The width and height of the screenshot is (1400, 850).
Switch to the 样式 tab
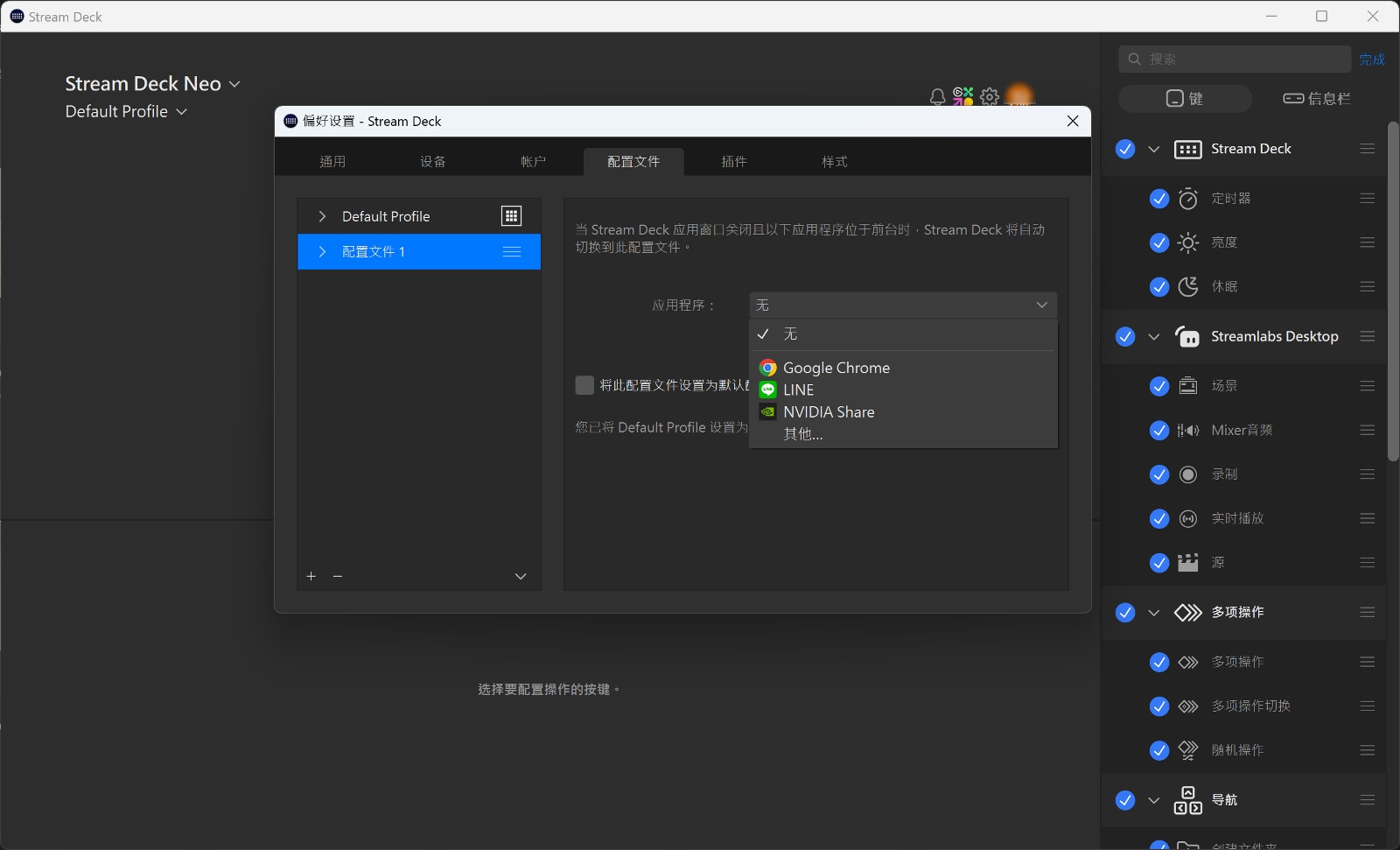835,162
